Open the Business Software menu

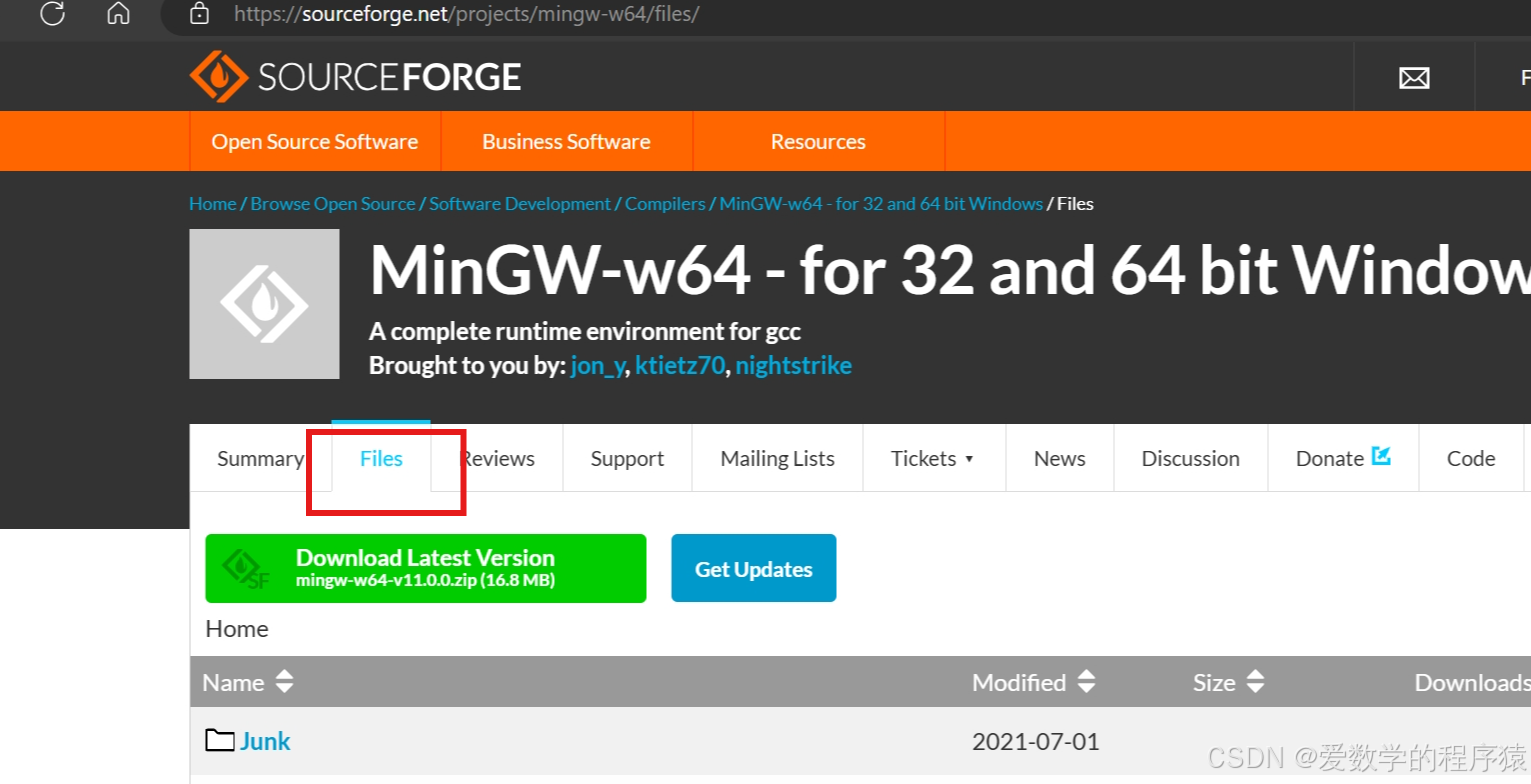click(566, 142)
